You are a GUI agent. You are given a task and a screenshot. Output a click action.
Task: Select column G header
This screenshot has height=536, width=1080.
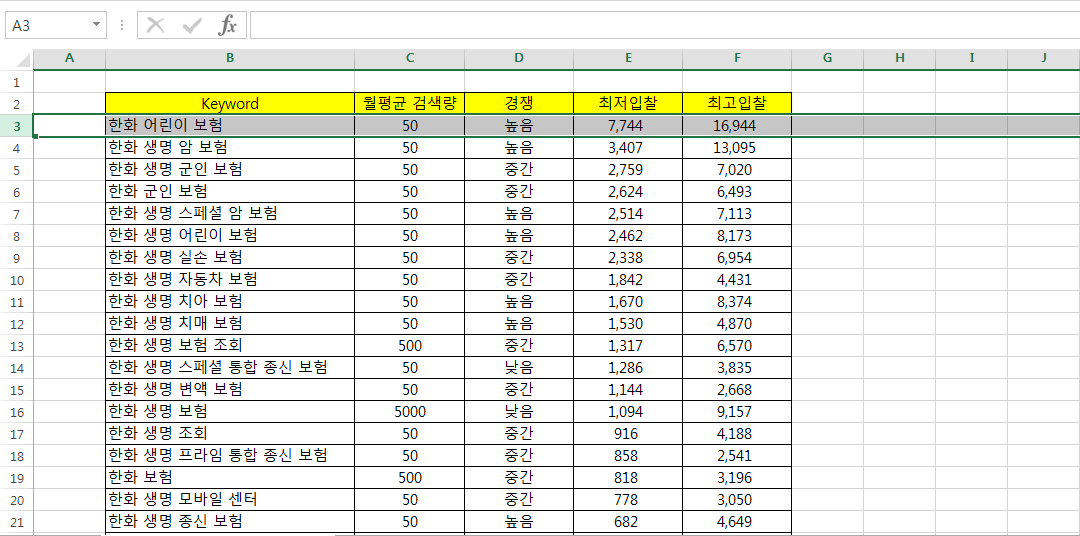click(827, 59)
